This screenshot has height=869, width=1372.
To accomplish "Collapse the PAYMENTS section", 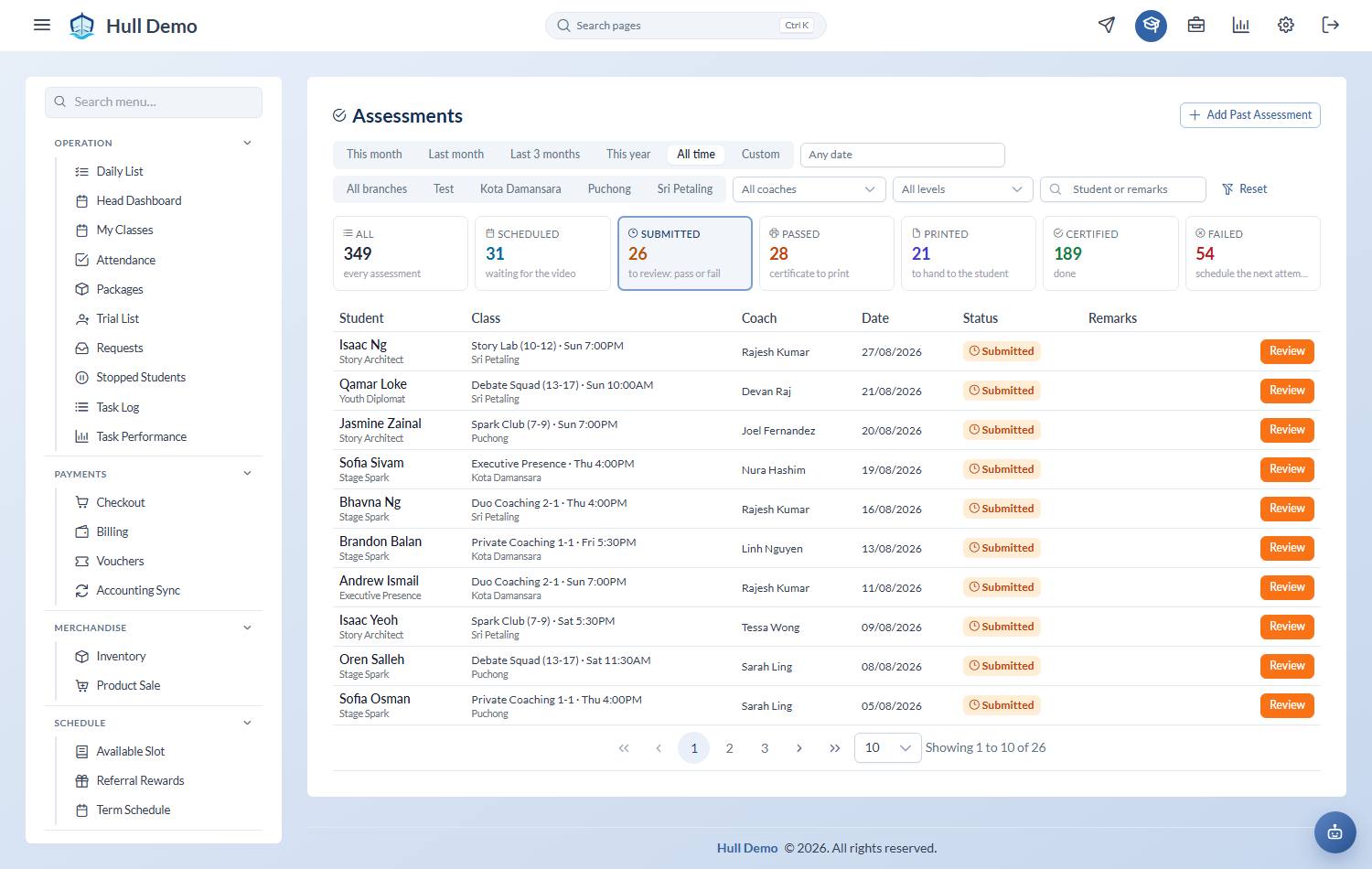I will [x=247, y=474].
